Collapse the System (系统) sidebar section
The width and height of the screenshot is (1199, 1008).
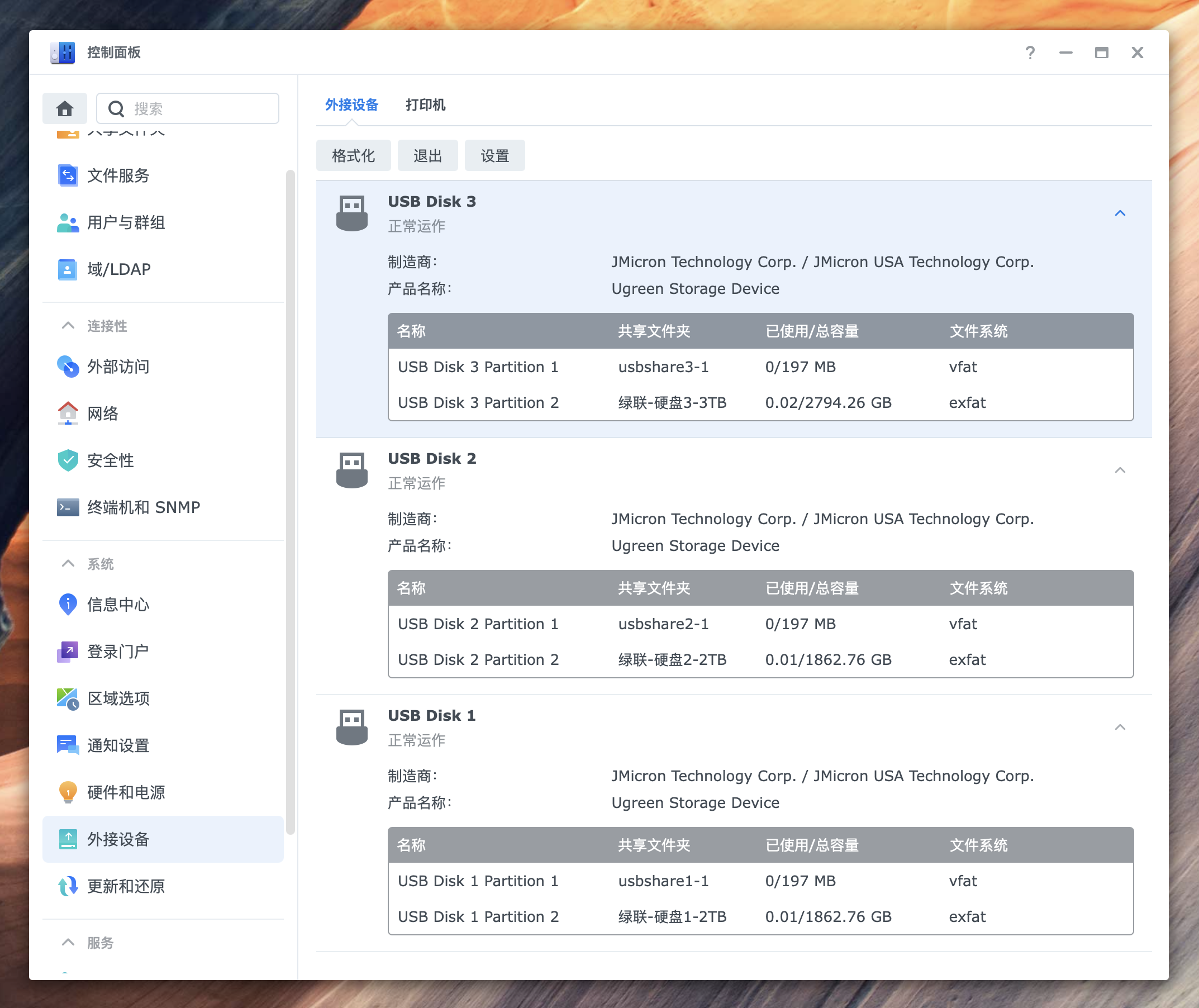[68, 563]
